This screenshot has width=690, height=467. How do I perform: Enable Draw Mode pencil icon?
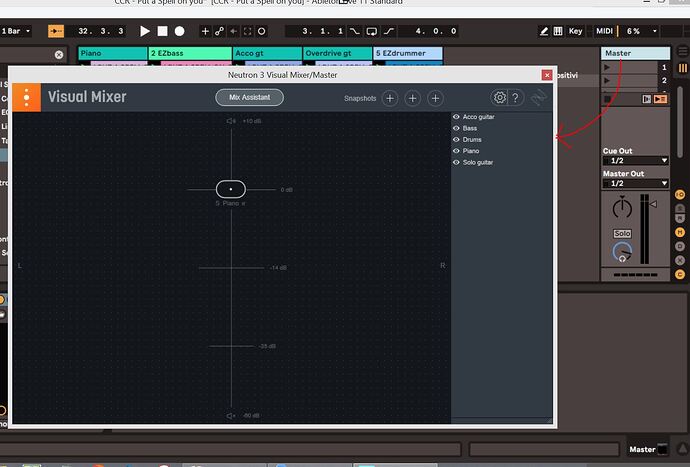pos(544,31)
